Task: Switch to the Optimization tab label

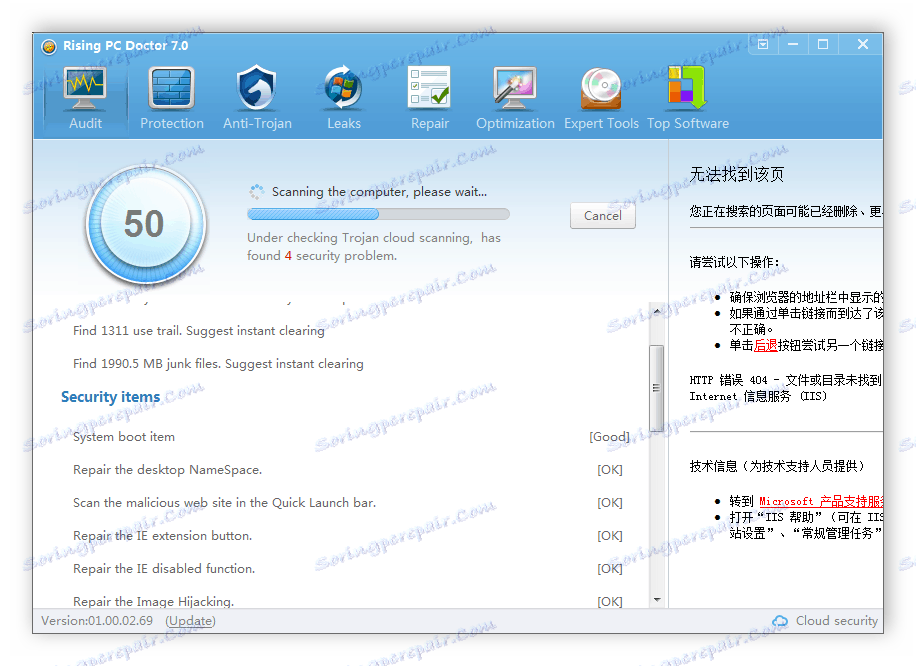Action: pyautogui.click(x=515, y=123)
